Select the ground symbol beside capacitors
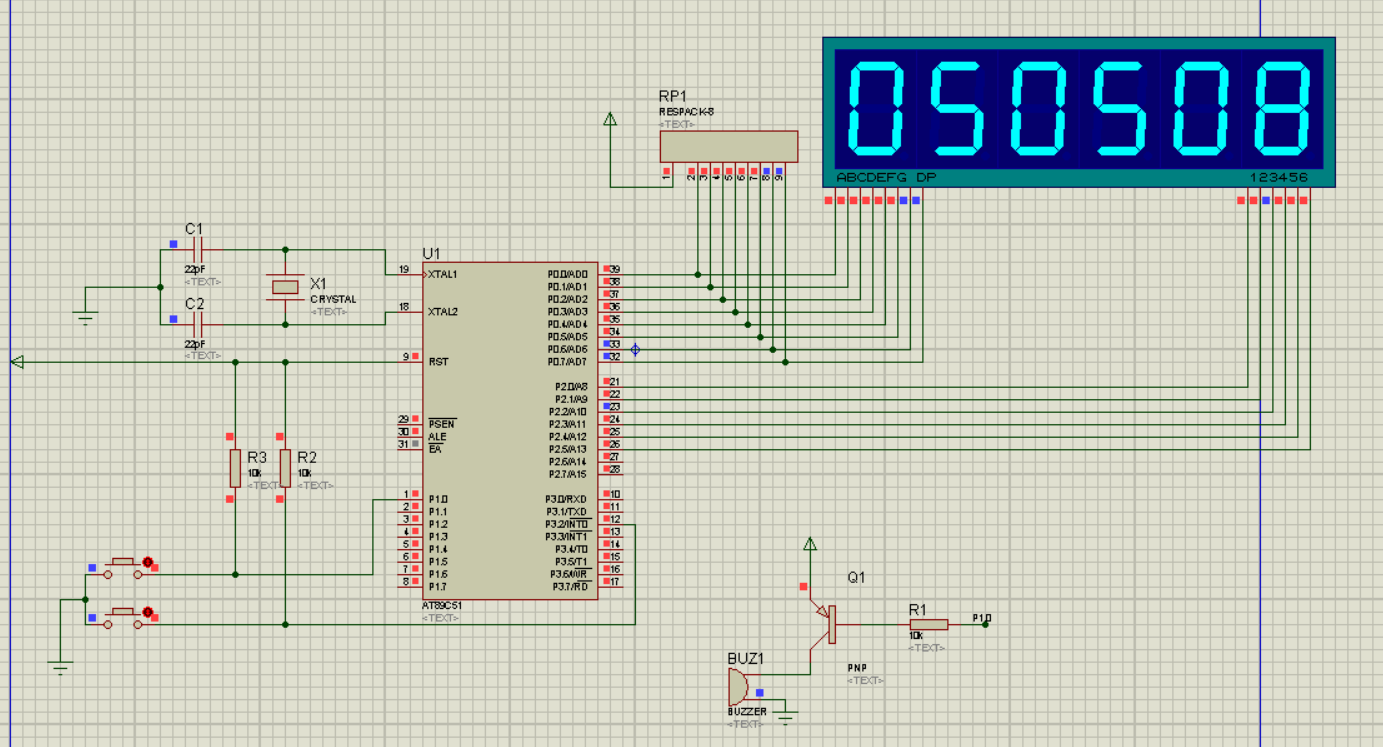Viewport: 1383px width, 747px height. point(86,318)
